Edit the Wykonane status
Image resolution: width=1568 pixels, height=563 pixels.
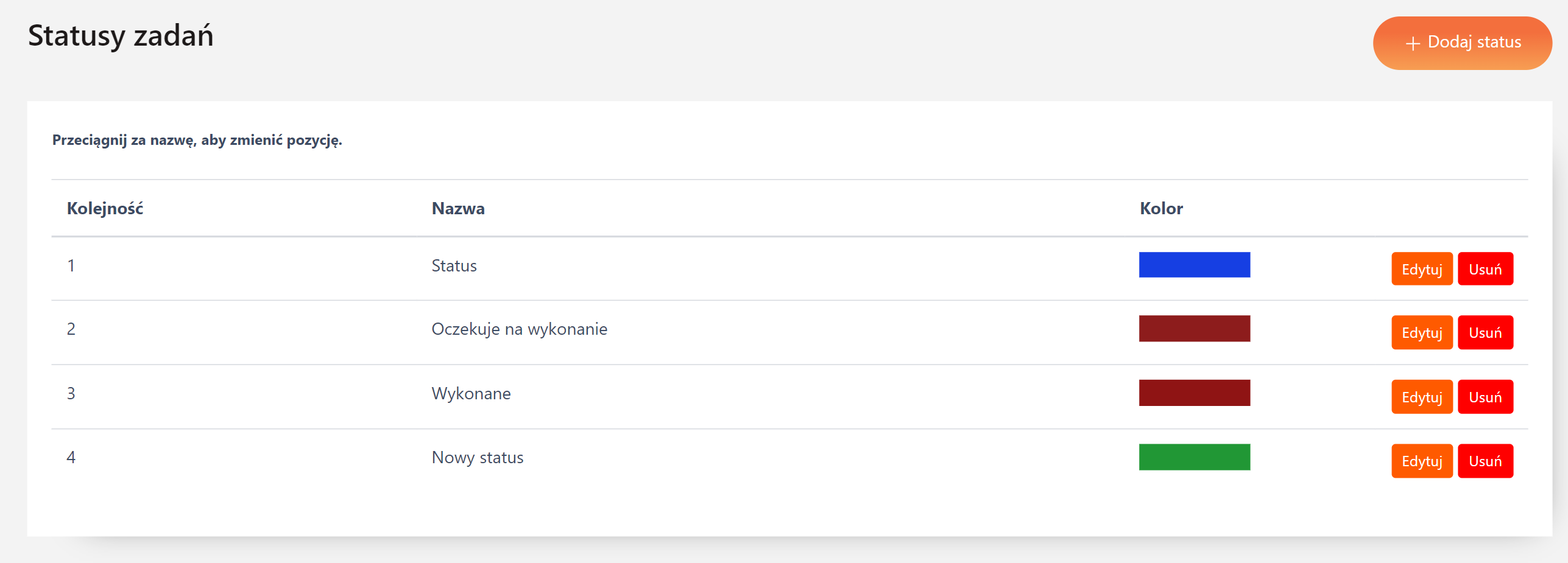click(x=1422, y=397)
